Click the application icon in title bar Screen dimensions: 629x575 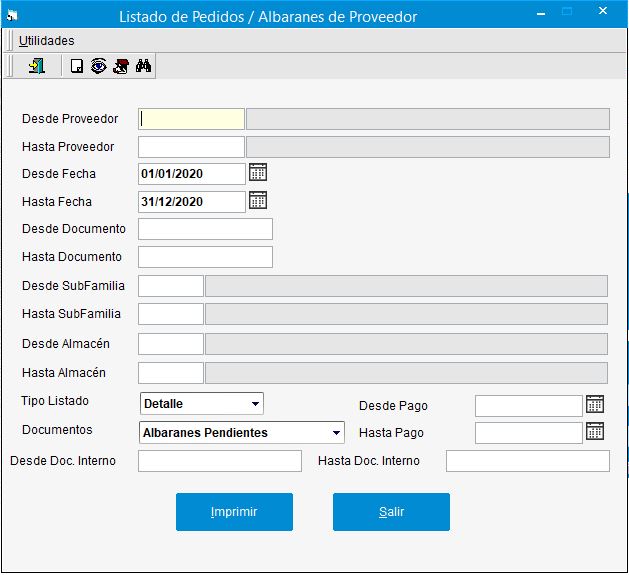[12, 16]
